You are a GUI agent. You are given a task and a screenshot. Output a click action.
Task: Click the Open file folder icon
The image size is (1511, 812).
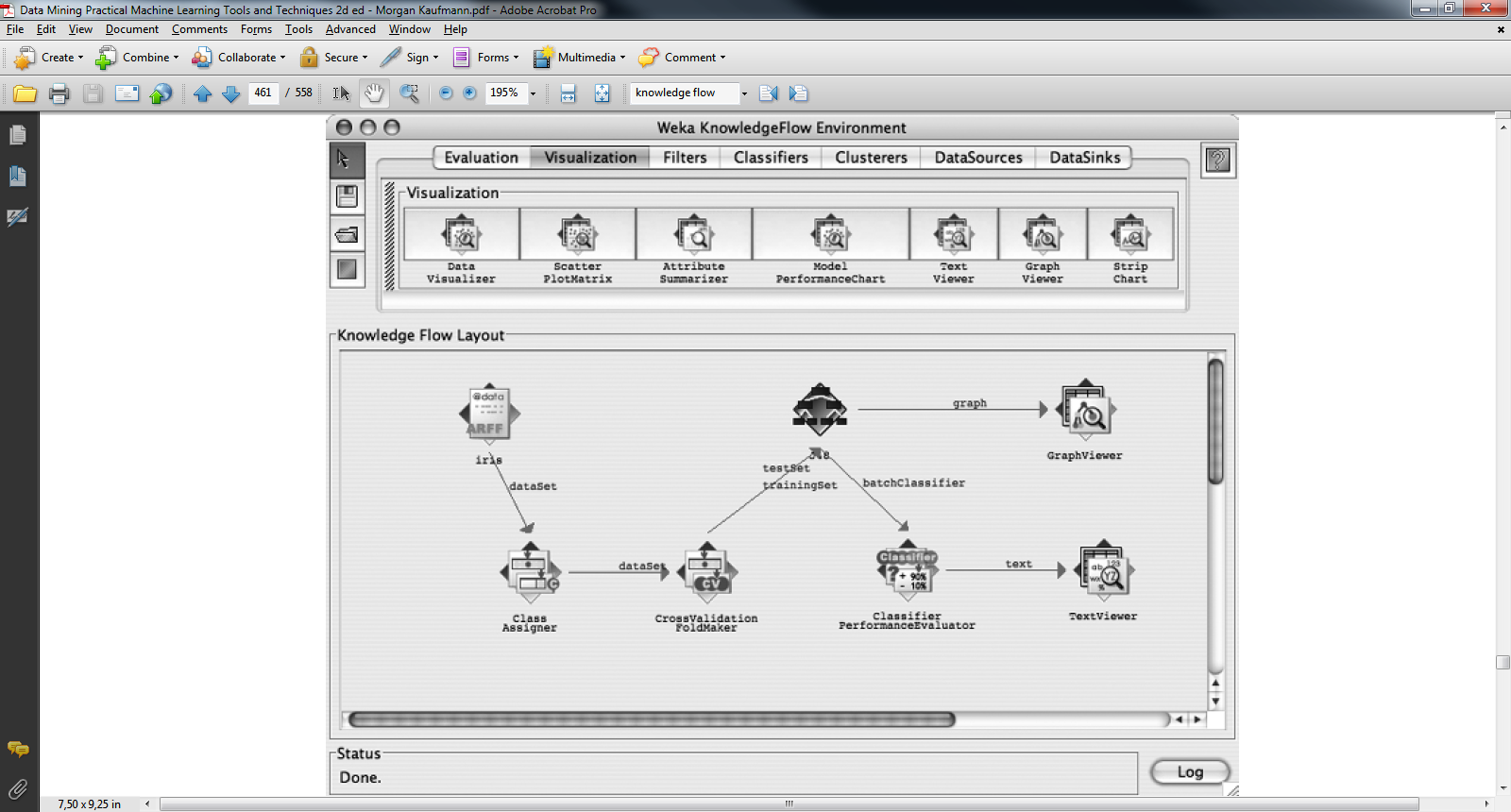coord(25,93)
